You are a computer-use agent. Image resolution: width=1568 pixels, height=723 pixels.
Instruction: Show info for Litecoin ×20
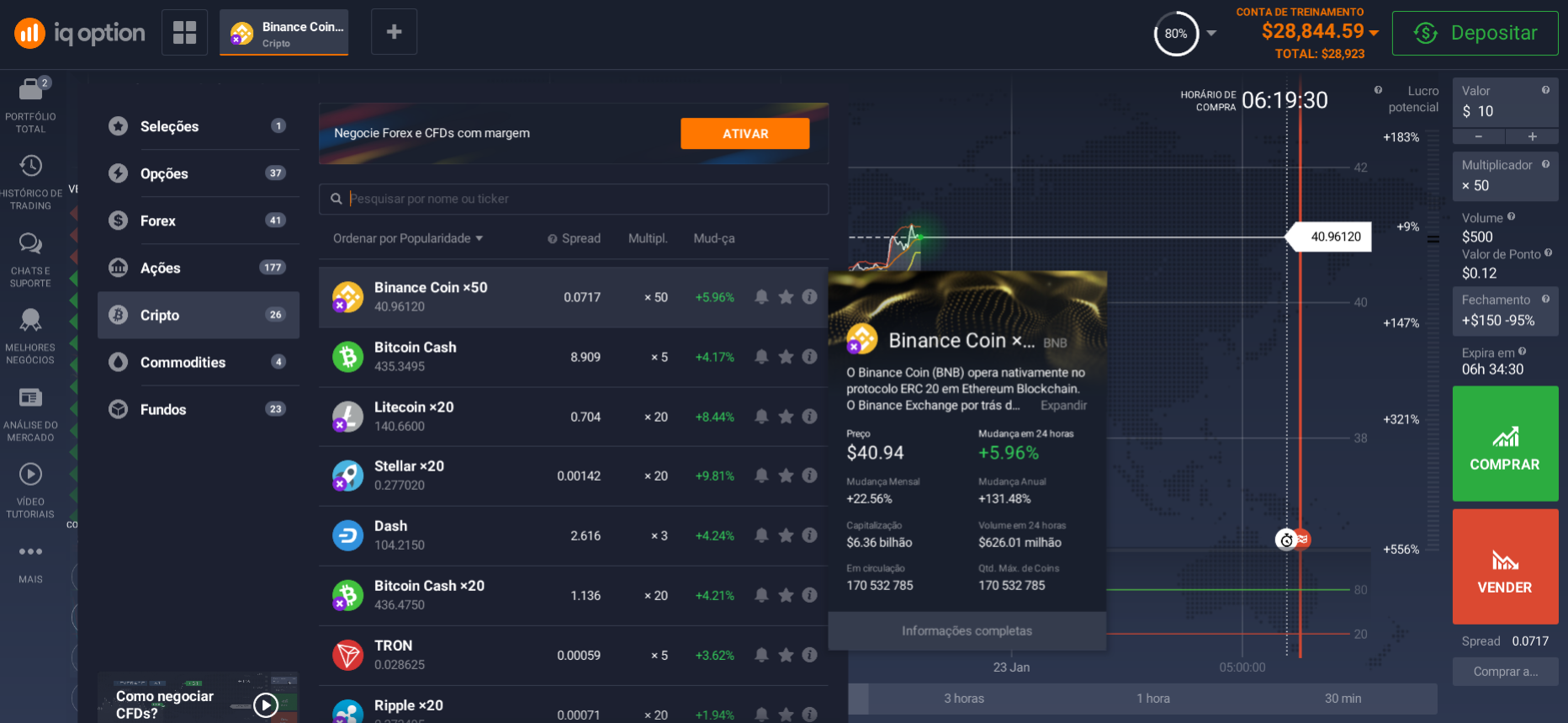coord(809,417)
